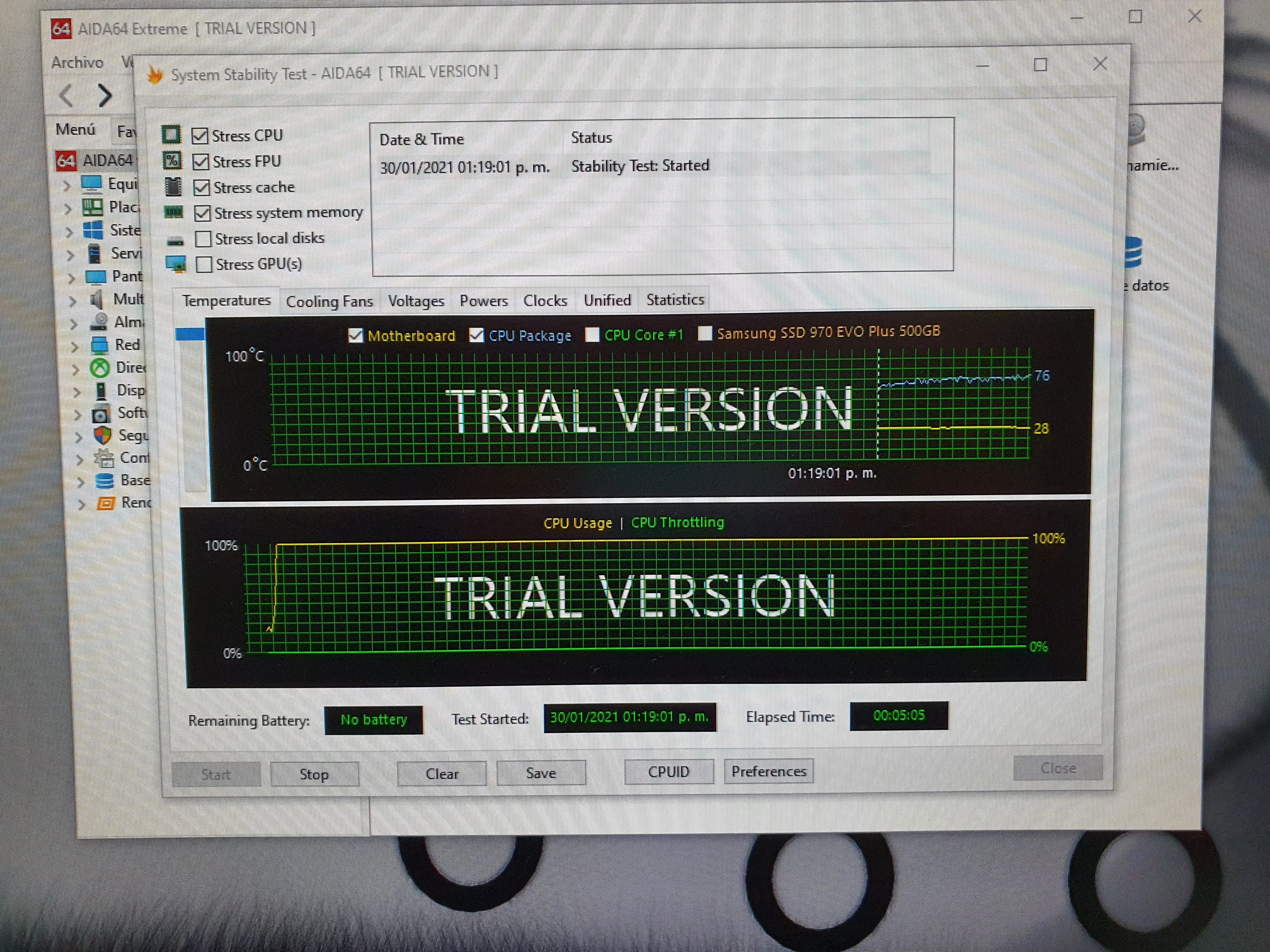Viewport: 1270px width, 952px height.
Task: Click the system memory RAM stick icon
Action: point(173,213)
